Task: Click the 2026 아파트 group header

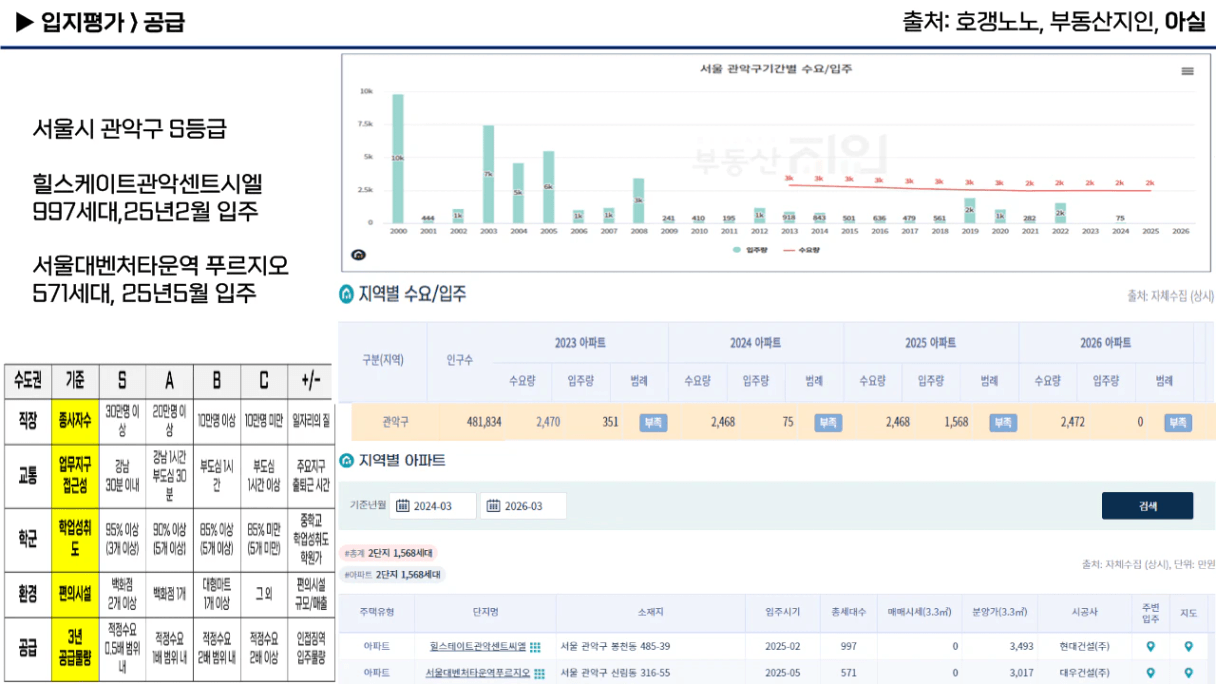Action: [x=1106, y=342]
